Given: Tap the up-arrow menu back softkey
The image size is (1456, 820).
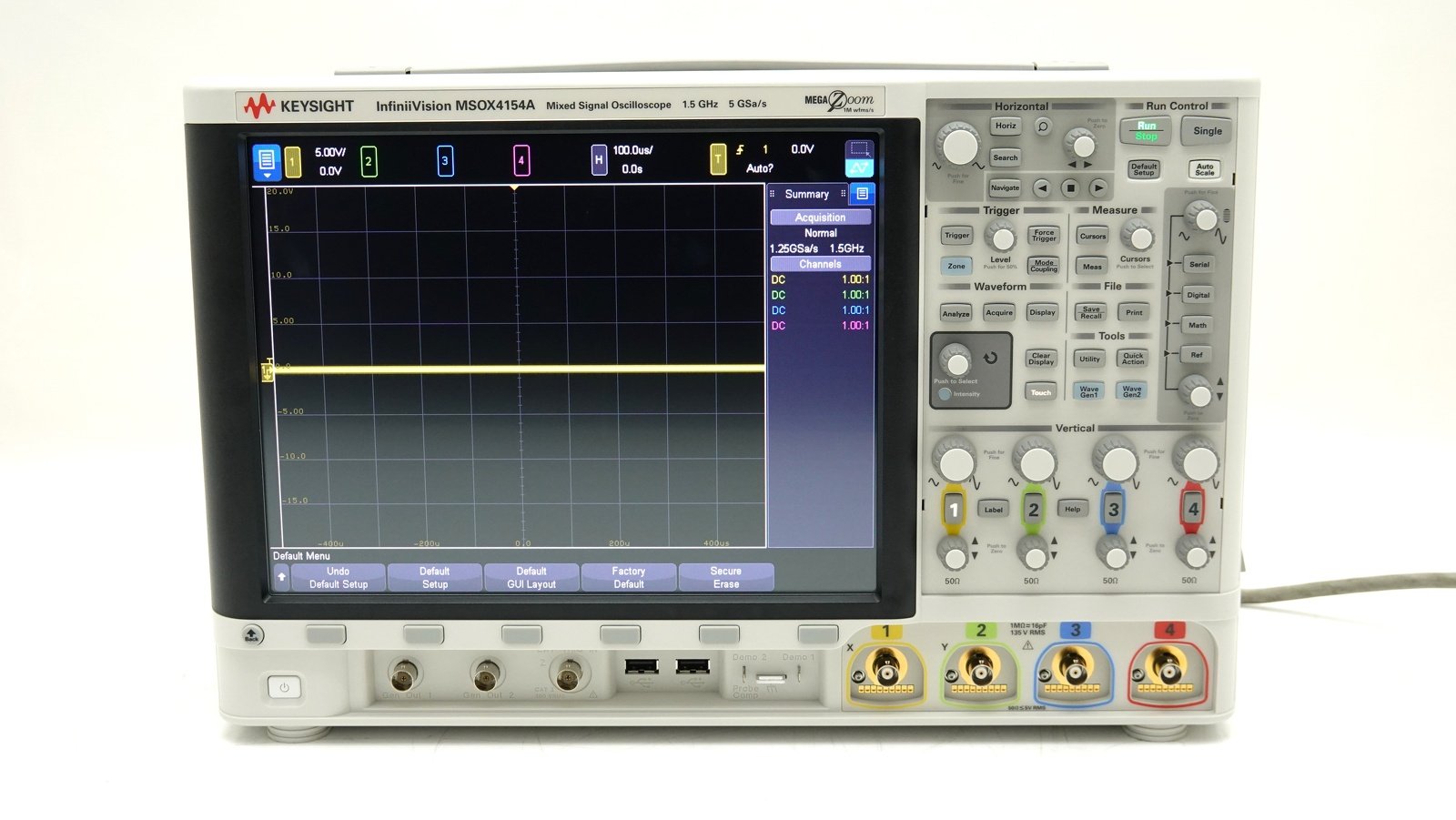Looking at the screenshot, I should 281,577.
